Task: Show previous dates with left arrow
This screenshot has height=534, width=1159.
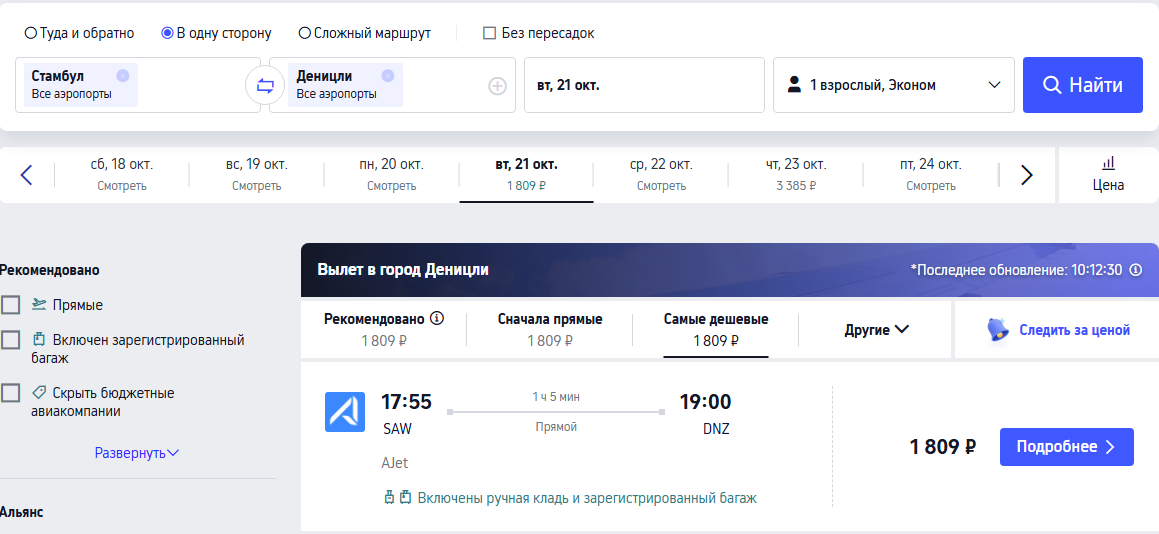Action: point(27,175)
